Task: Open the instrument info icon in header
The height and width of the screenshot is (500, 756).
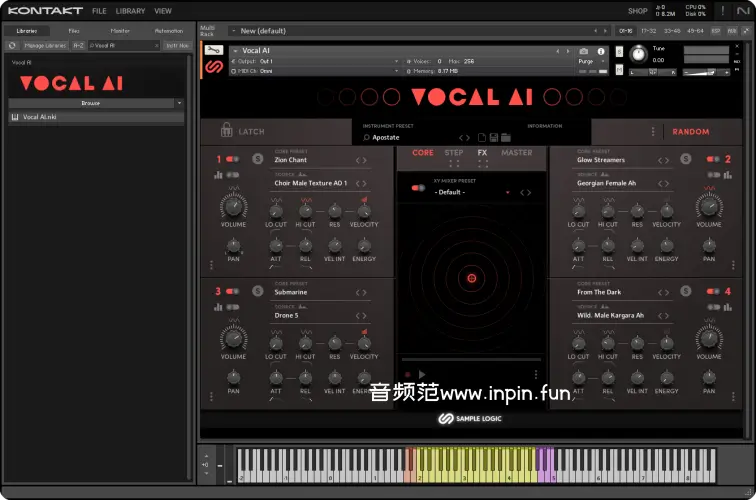Action: click(x=598, y=50)
